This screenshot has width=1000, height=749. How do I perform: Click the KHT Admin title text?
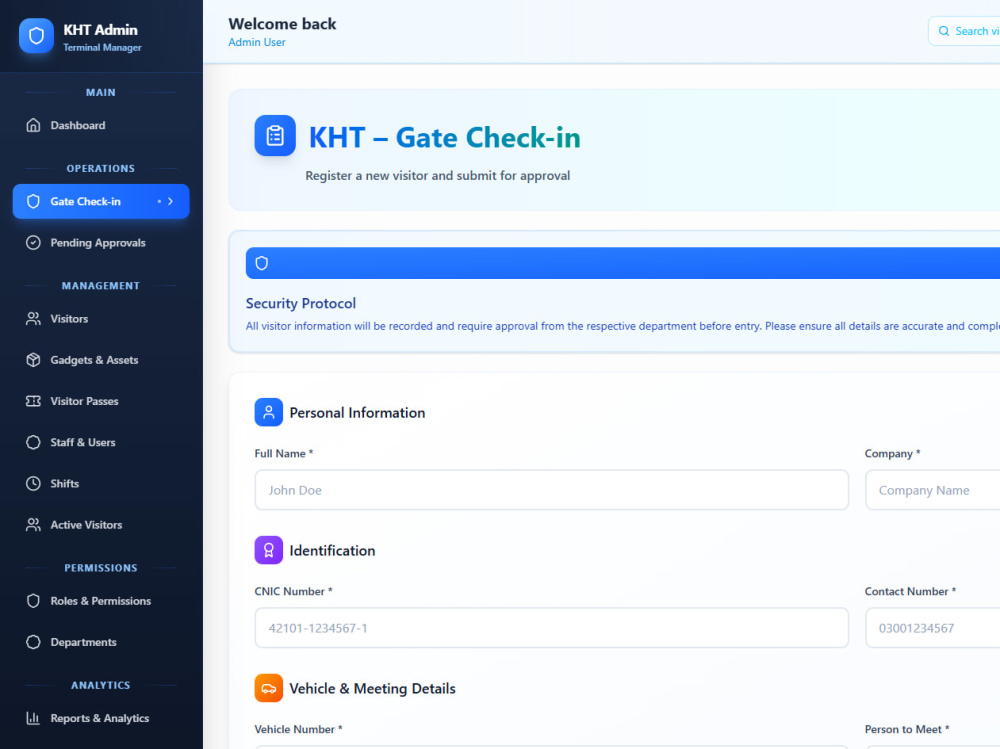pos(100,30)
